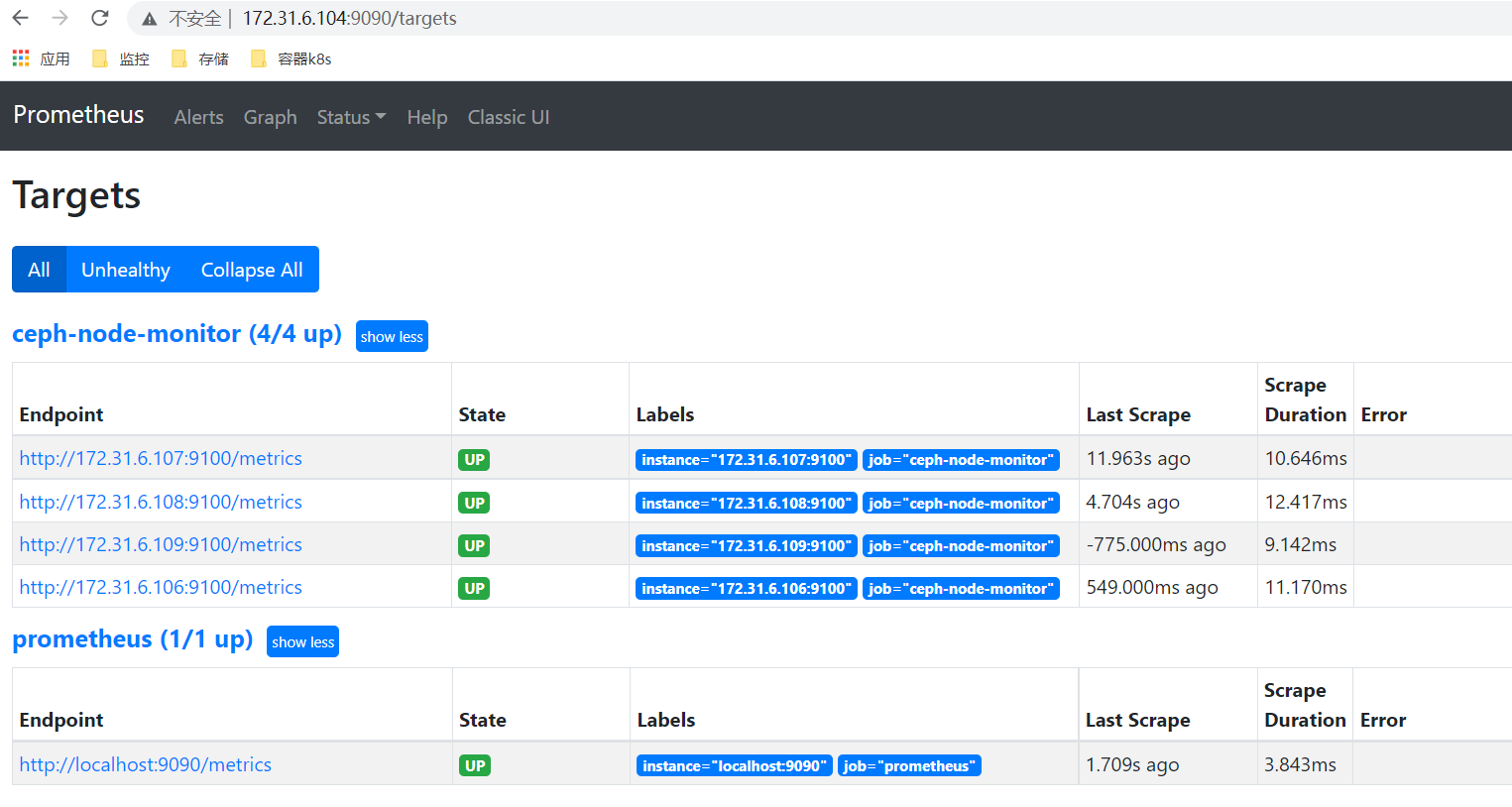Click last scrape value 11.963s ago
The height and width of the screenshot is (807, 1512).
point(1138,458)
